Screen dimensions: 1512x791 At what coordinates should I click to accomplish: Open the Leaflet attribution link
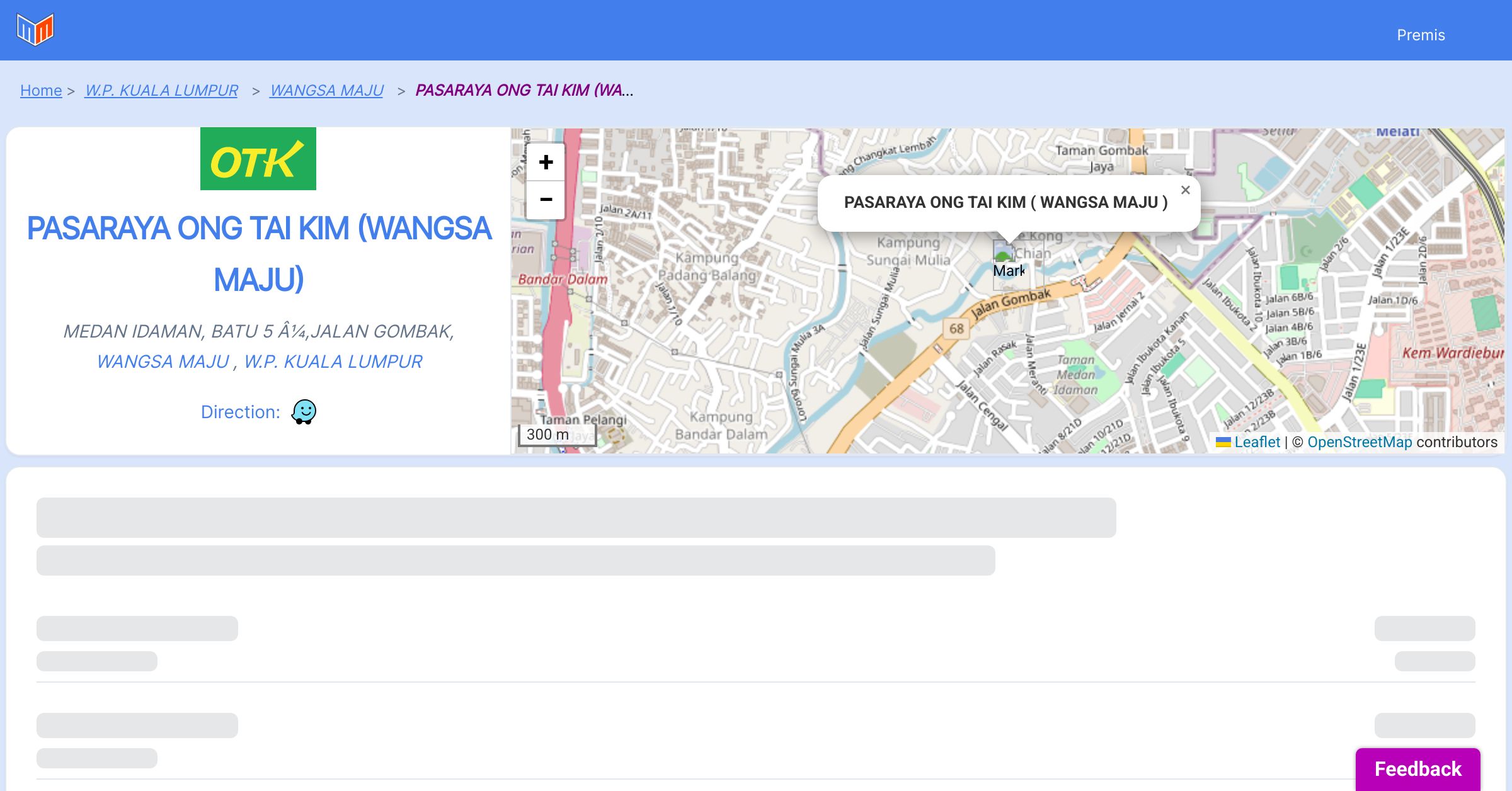coord(1257,442)
